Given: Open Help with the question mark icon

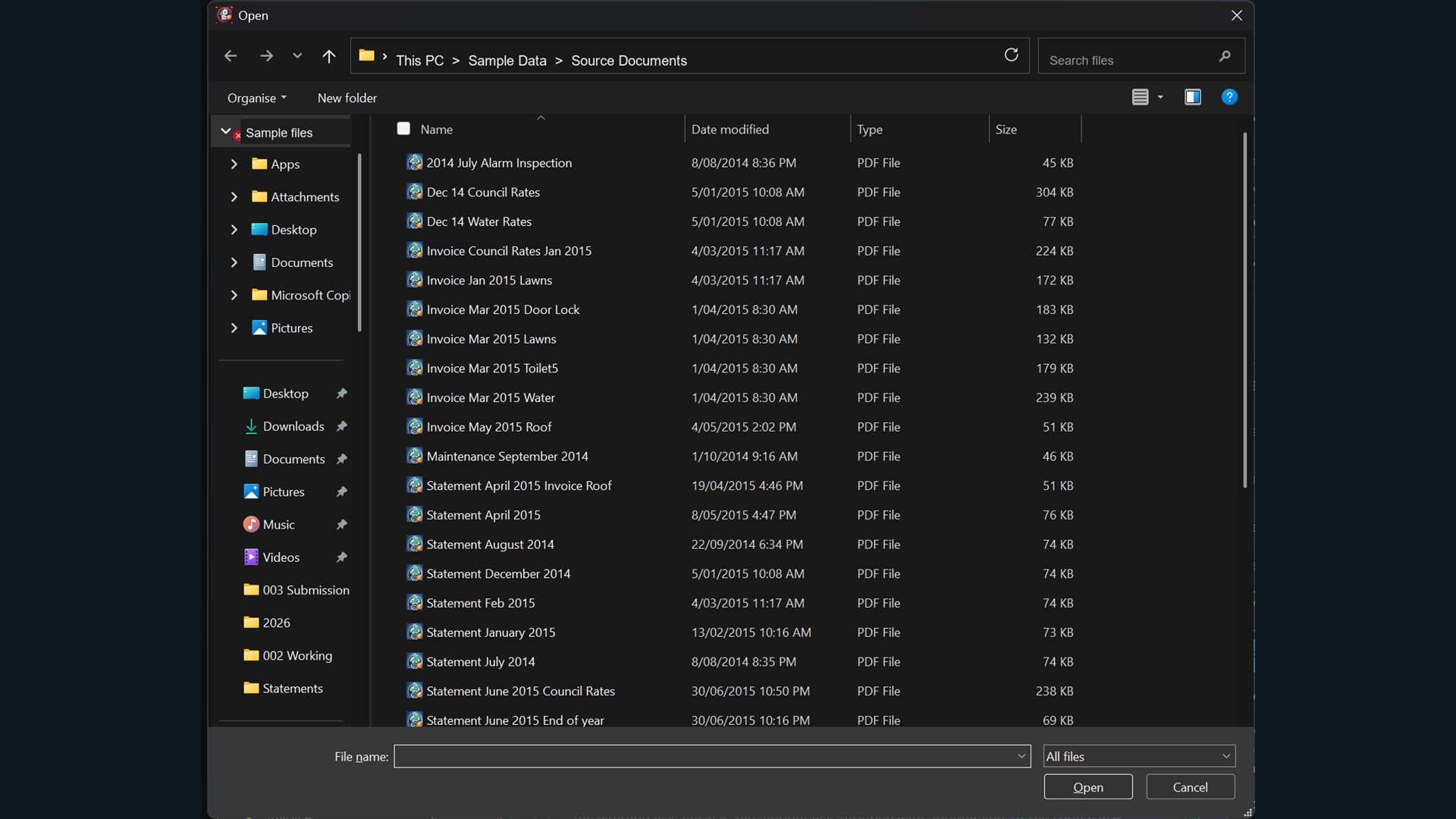Looking at the screenshot, I should pos(1229,97).
